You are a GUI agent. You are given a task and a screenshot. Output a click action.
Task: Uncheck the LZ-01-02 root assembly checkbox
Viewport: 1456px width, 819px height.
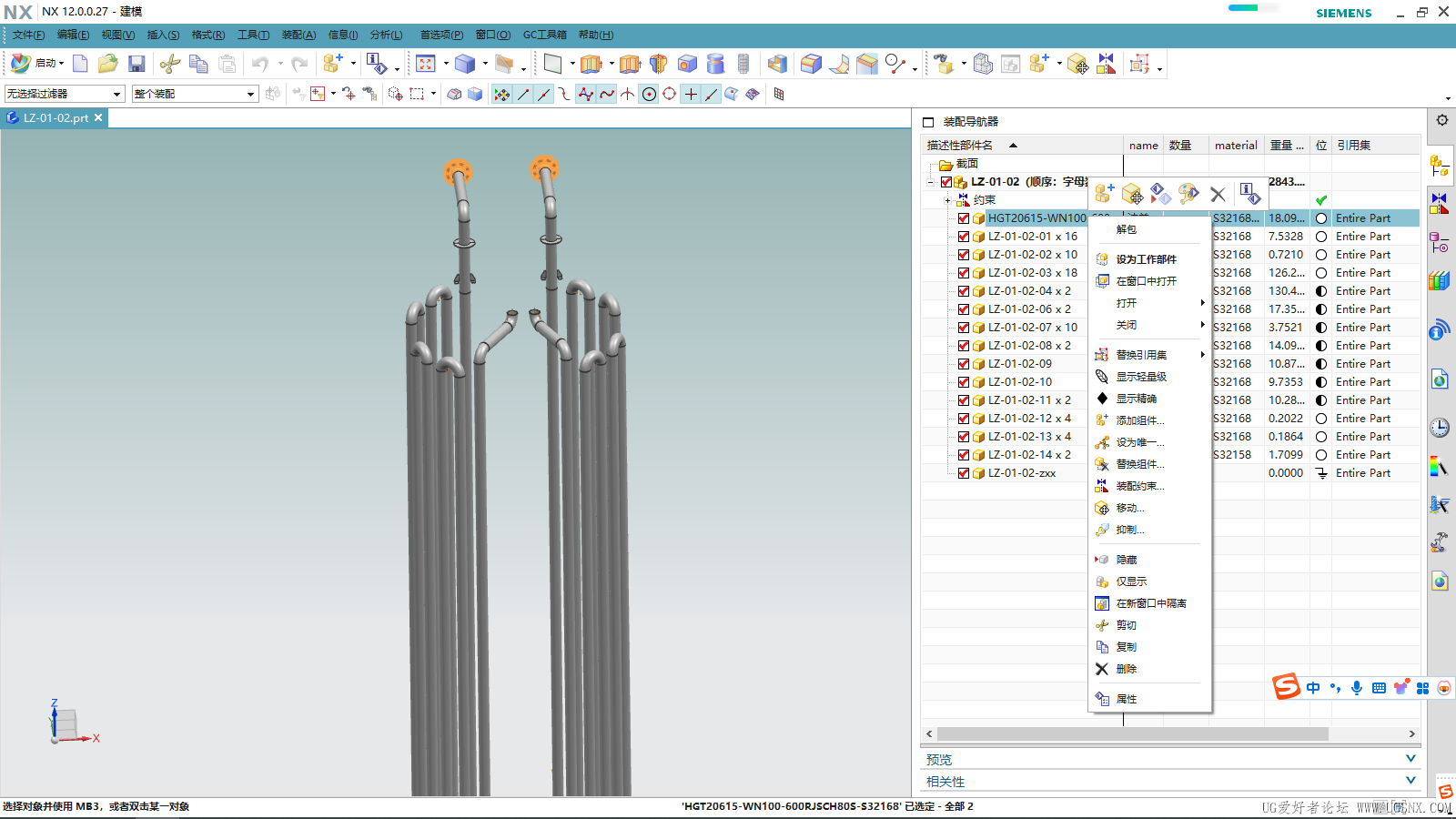pyautogui.click(x=946, y=182)
